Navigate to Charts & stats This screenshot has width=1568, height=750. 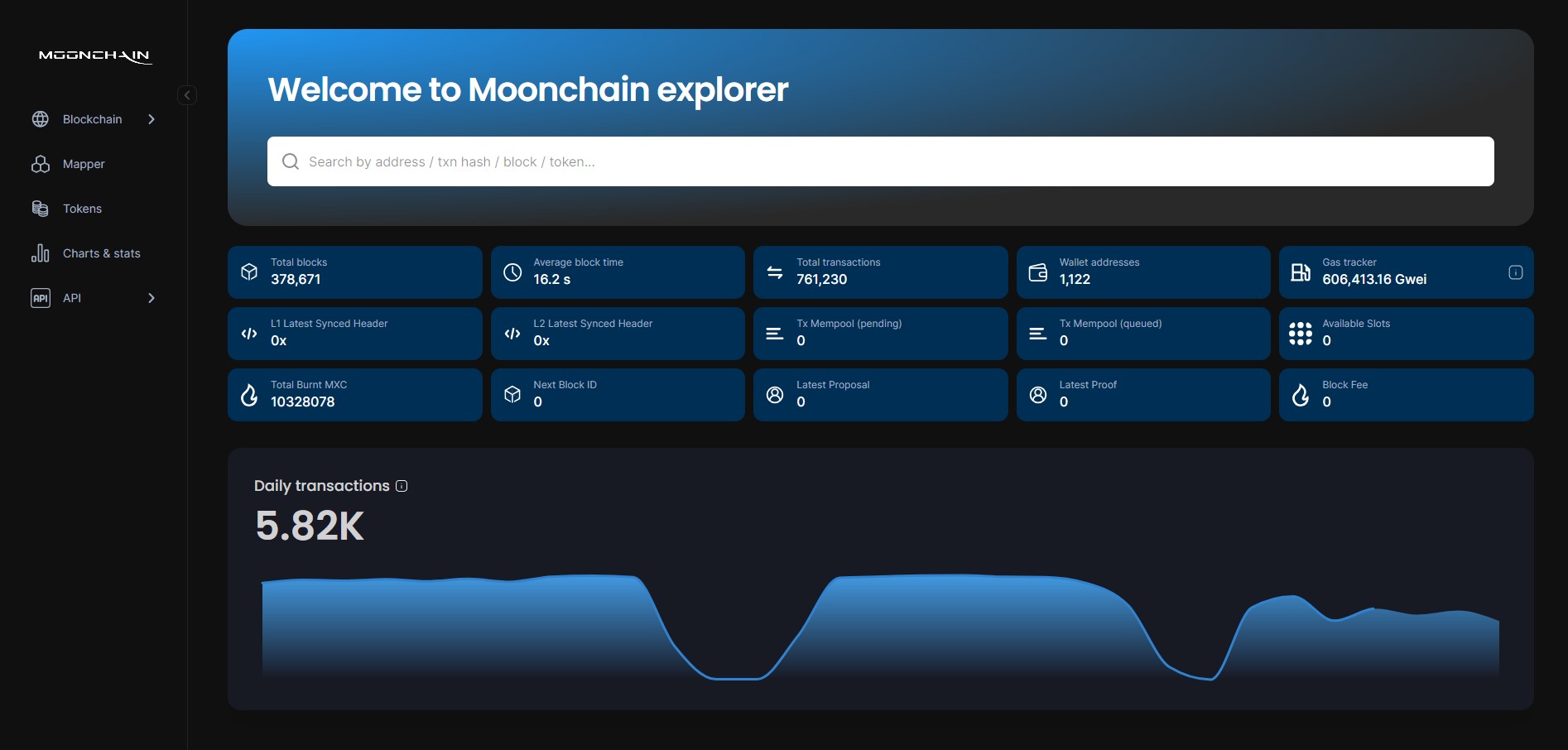click(102, 253)
